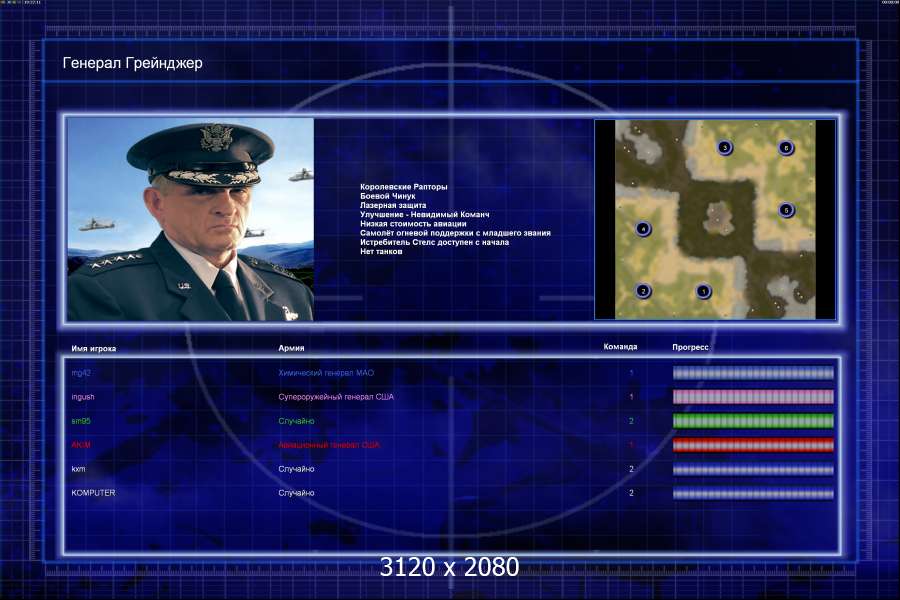Click the rocky center island on the minimap
Viewport: 900px width, 600px height.
coord(717,218)
